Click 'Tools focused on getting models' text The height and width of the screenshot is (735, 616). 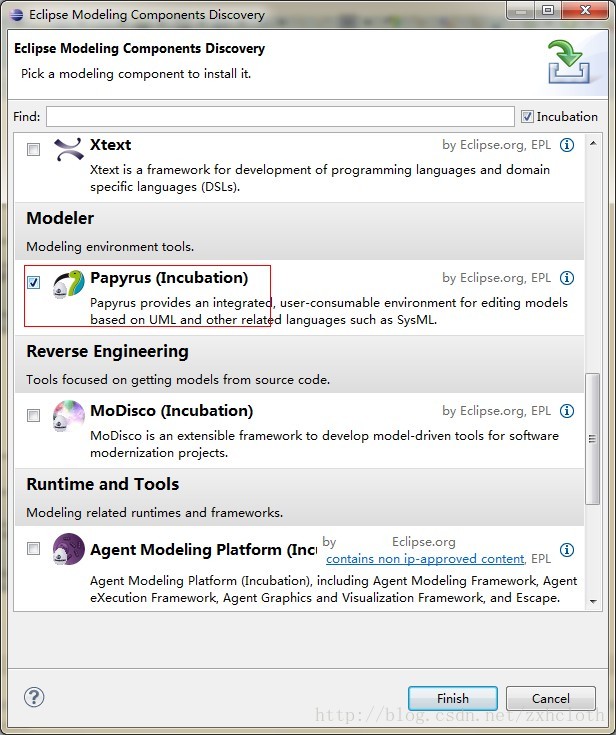pyautogui.click(x=178, y=380)
